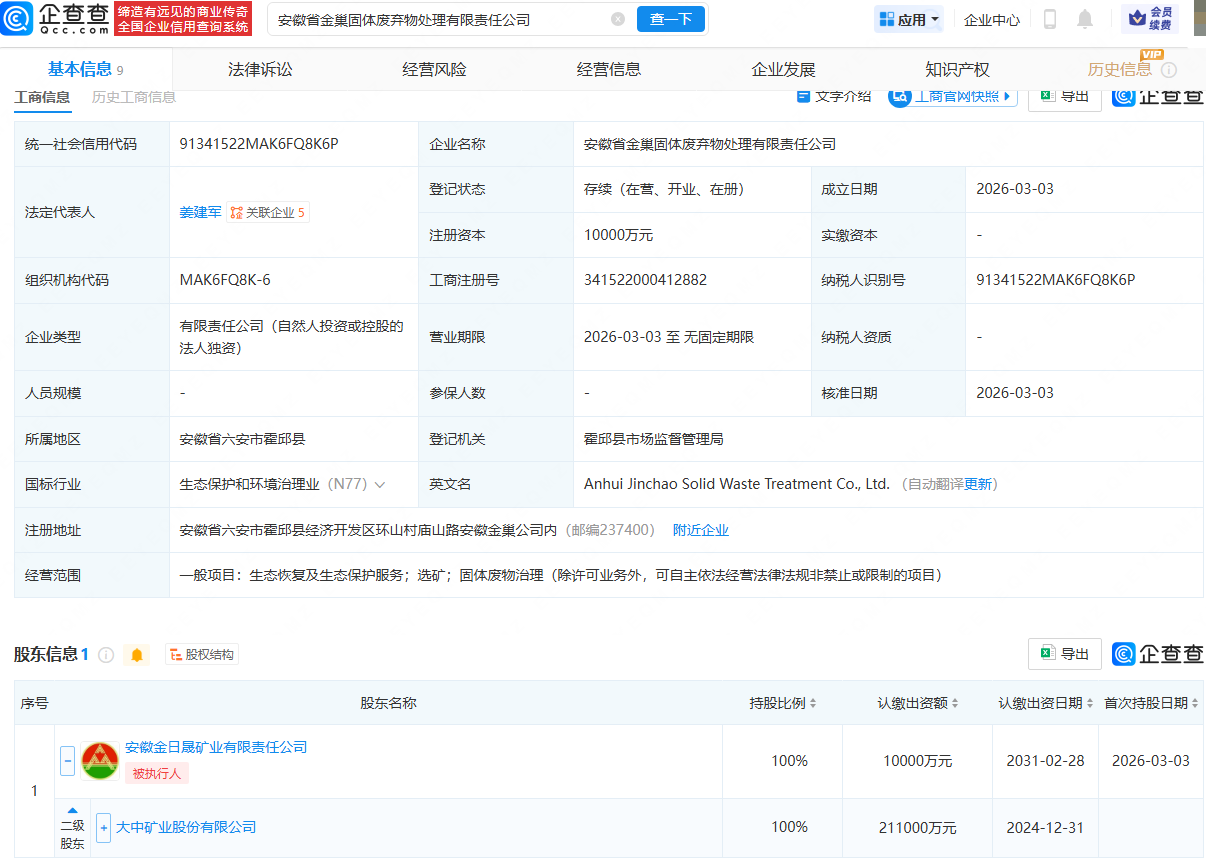1206x859 pixels.
Task: Open the 附近企业 link
Action: click(701, 530)
